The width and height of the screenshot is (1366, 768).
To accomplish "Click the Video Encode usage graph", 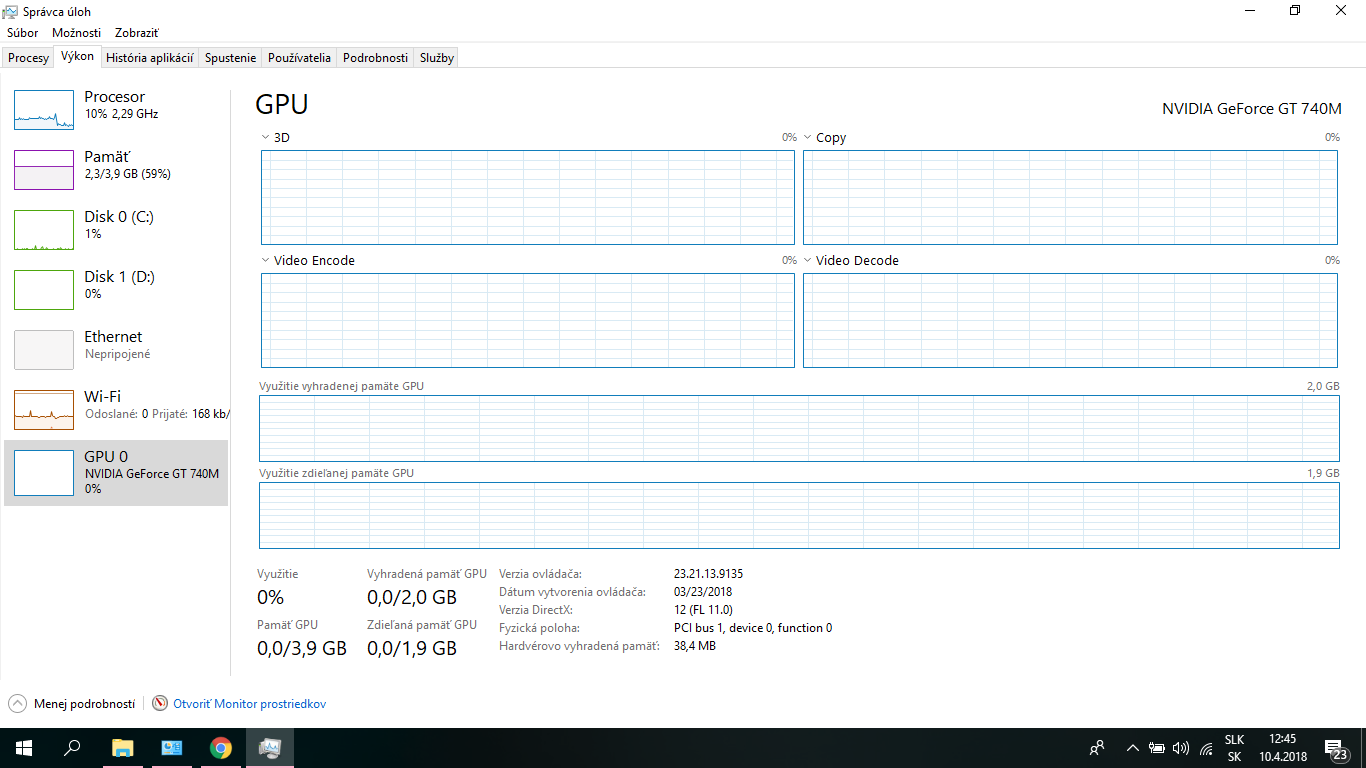I will click(x=528, y=320).
